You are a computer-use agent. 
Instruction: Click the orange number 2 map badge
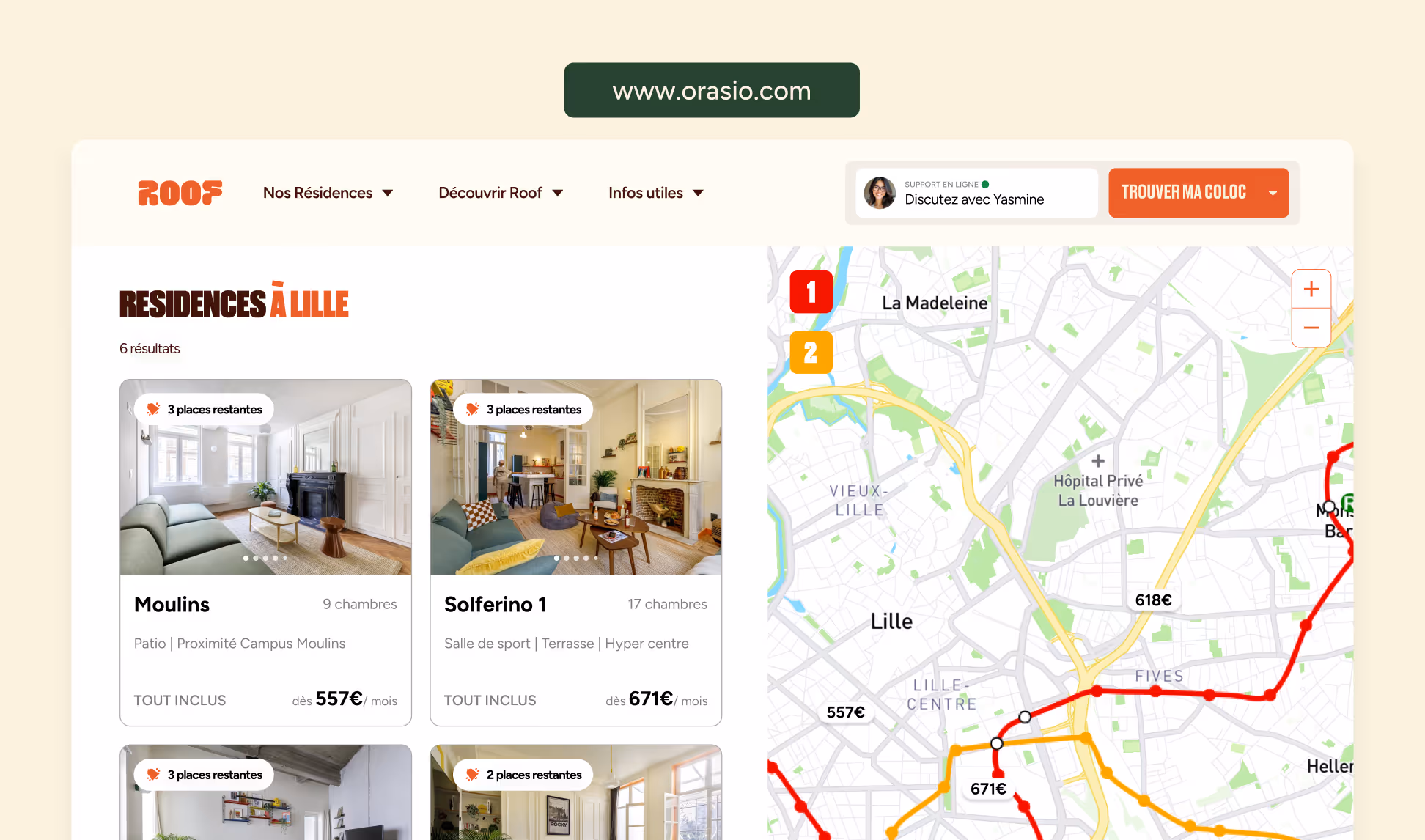[x=811, y=353]
